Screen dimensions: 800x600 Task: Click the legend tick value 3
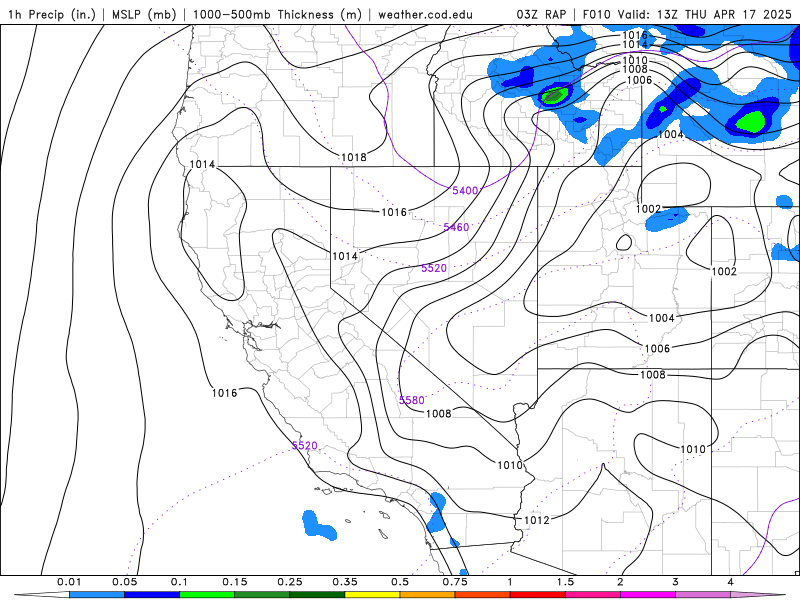(676, 582)
